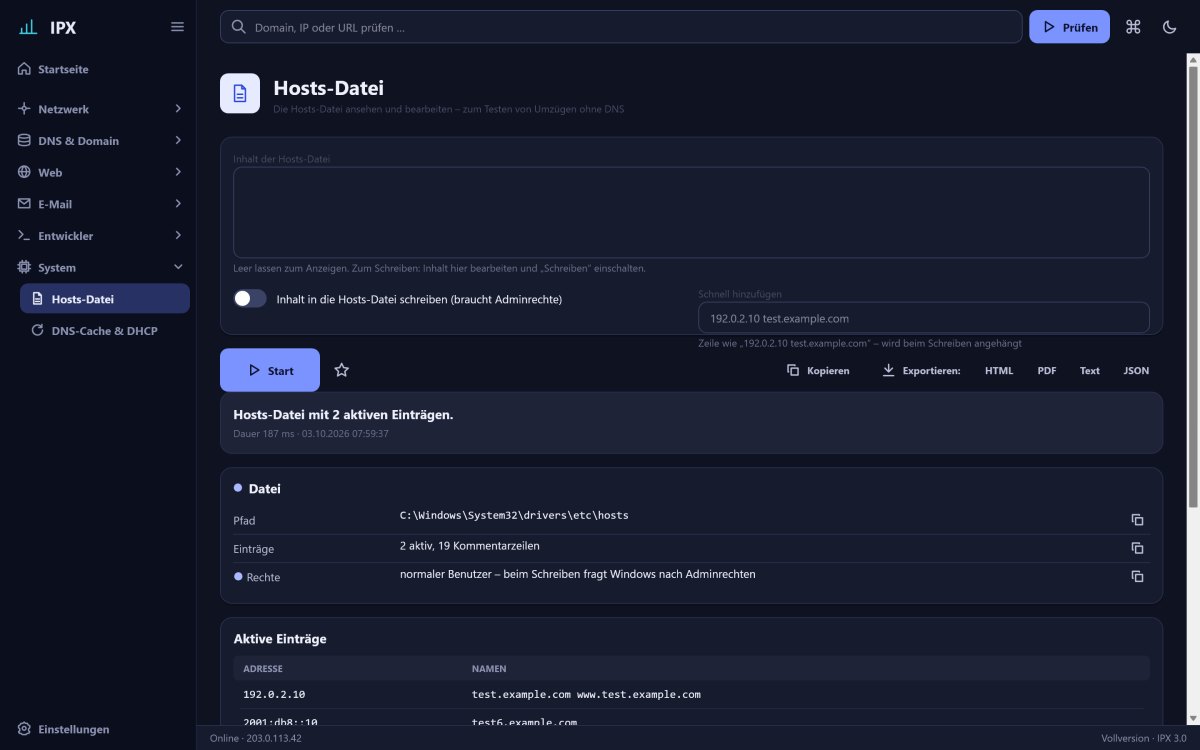Screen dimensions: 1200x750
Task: Click the Entwickler terminal icon
Action: tap(25, 236)
